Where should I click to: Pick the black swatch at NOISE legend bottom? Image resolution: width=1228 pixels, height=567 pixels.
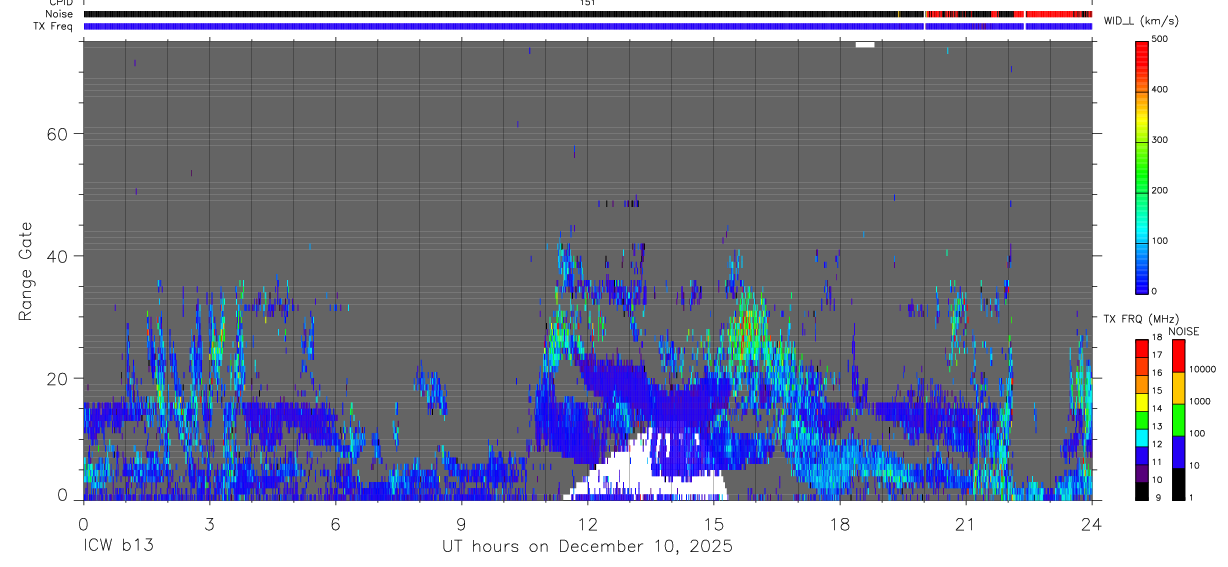[x=1179, y=484]
